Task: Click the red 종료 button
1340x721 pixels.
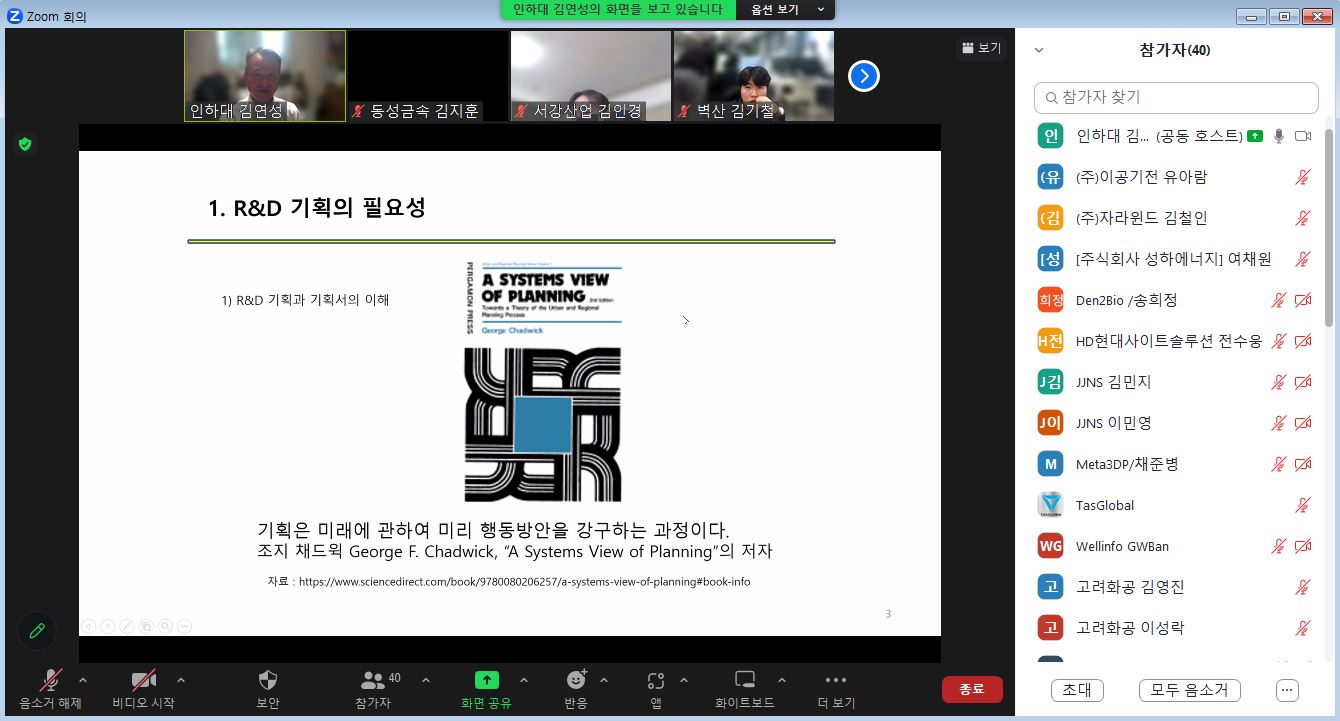Action: click(972, 689)
